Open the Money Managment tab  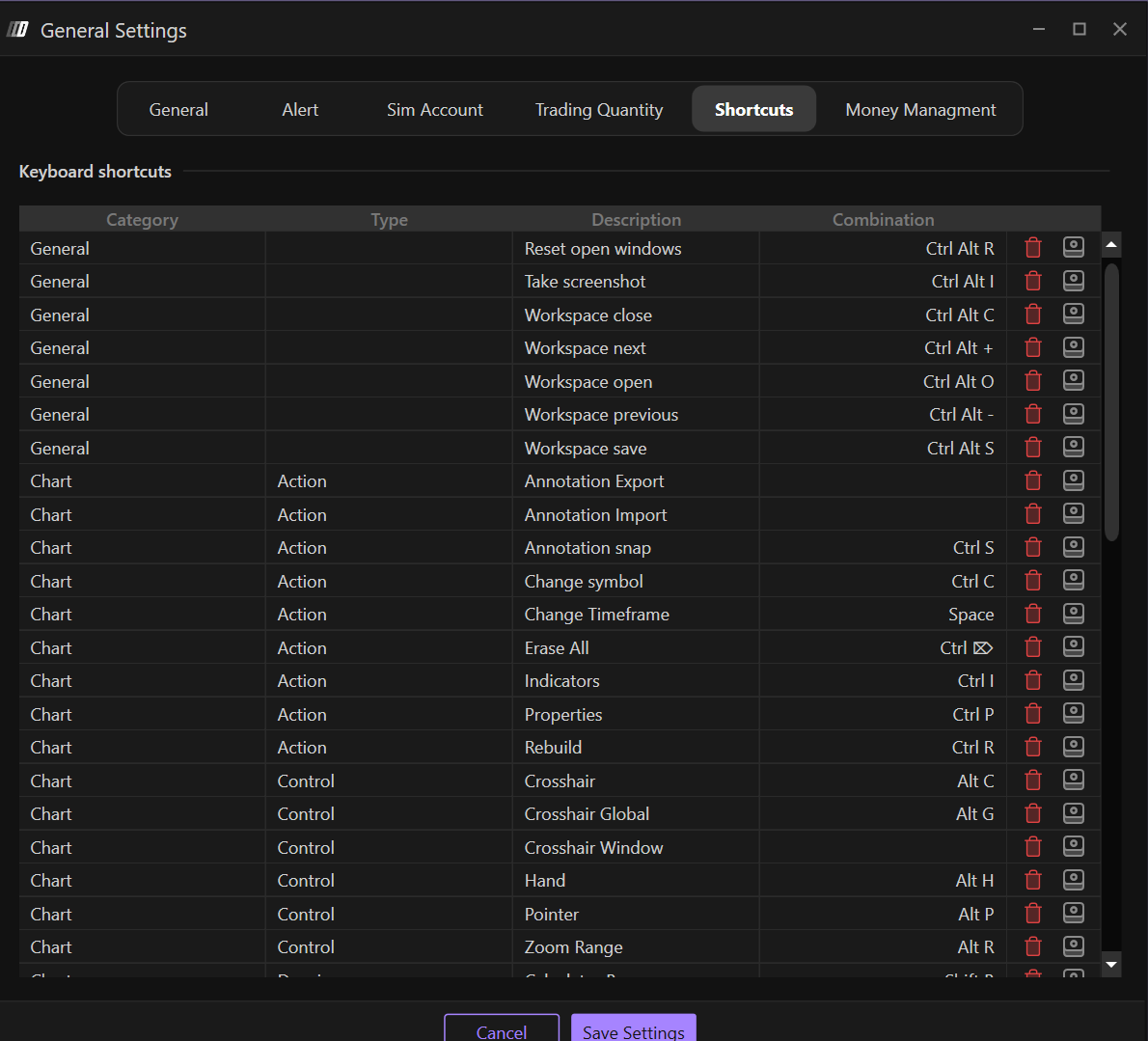(920, 110)
